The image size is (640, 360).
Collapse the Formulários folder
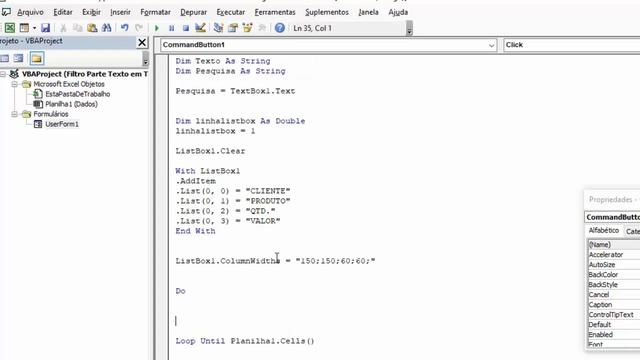point(14,114)
